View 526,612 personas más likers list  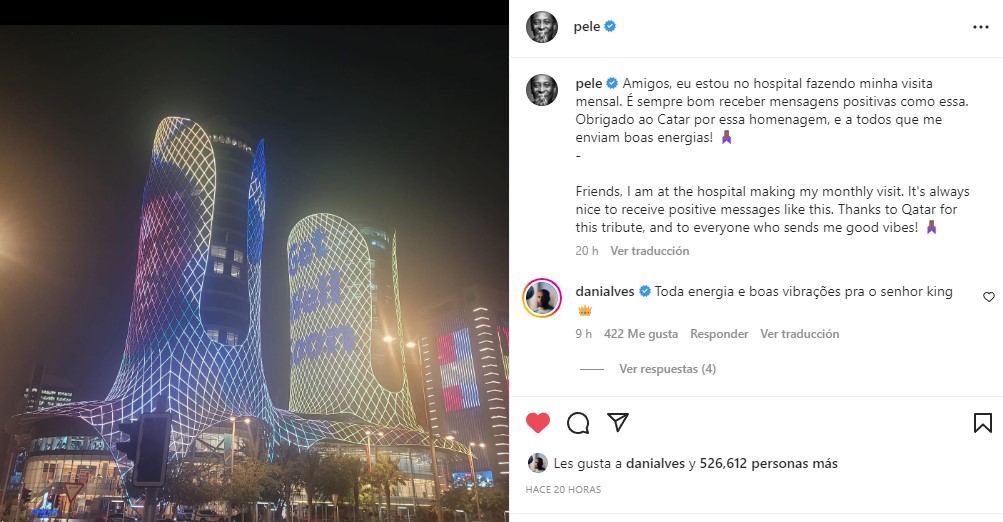point(768,463)
